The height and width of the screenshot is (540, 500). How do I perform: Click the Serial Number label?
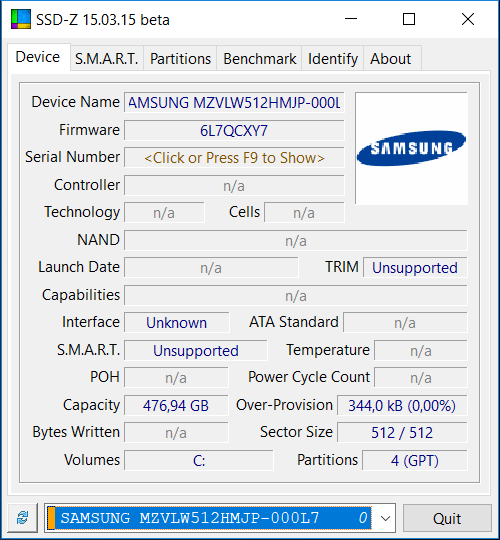[73, 157]
